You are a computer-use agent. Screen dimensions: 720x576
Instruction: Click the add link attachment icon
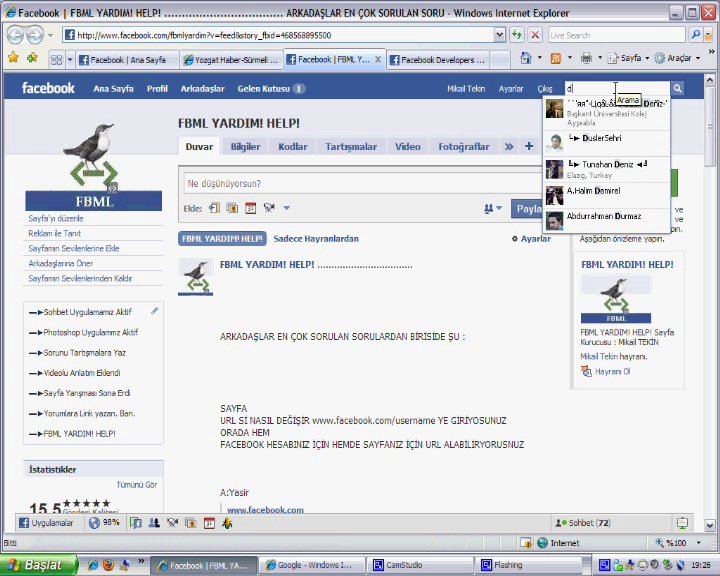(x=214, y=208)
